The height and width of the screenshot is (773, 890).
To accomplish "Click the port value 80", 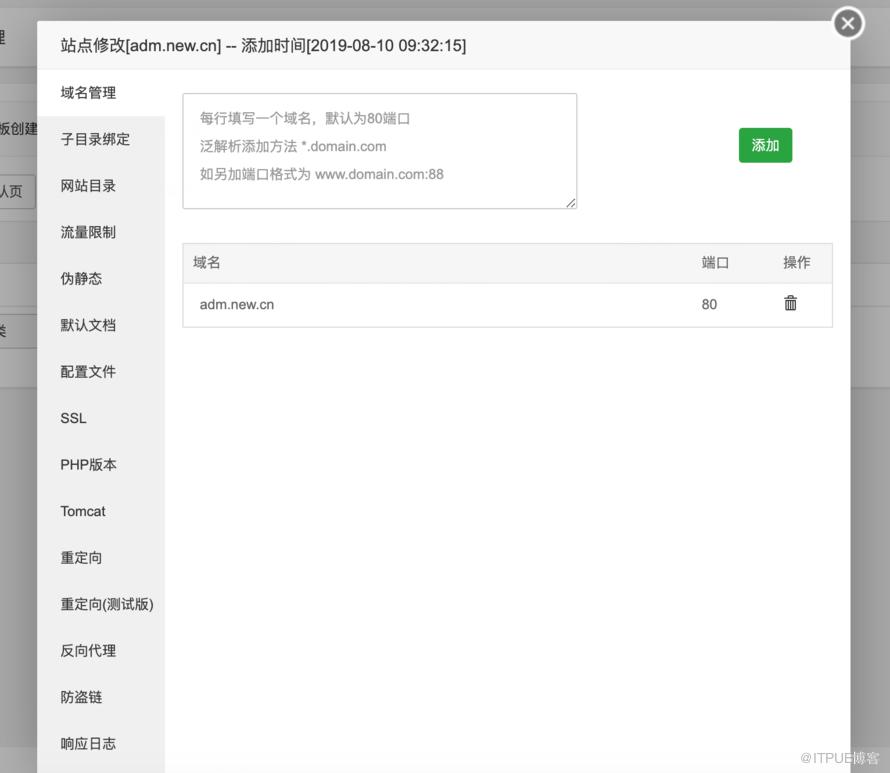I will (709, 305).
